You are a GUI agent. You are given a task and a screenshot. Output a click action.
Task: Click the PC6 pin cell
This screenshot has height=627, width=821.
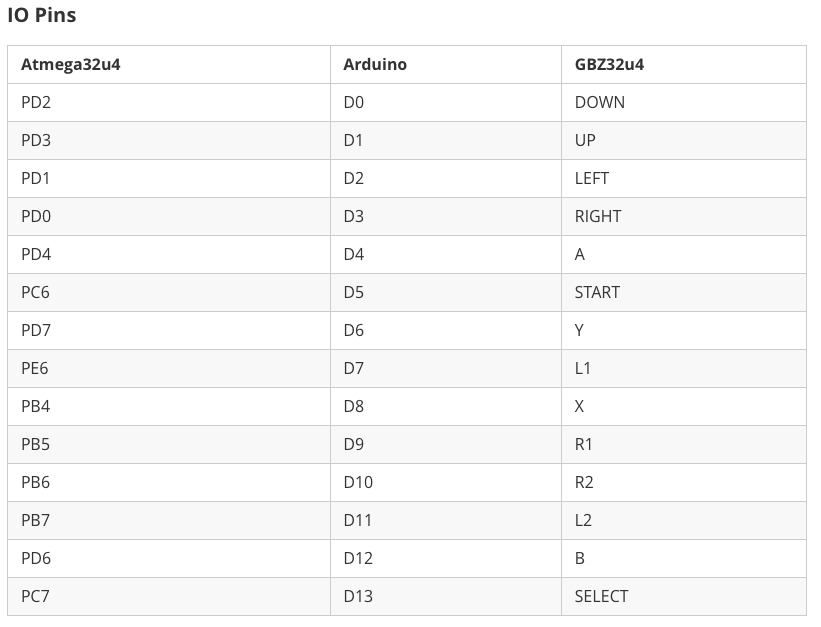pyautogui.click(x=169, y=292)
